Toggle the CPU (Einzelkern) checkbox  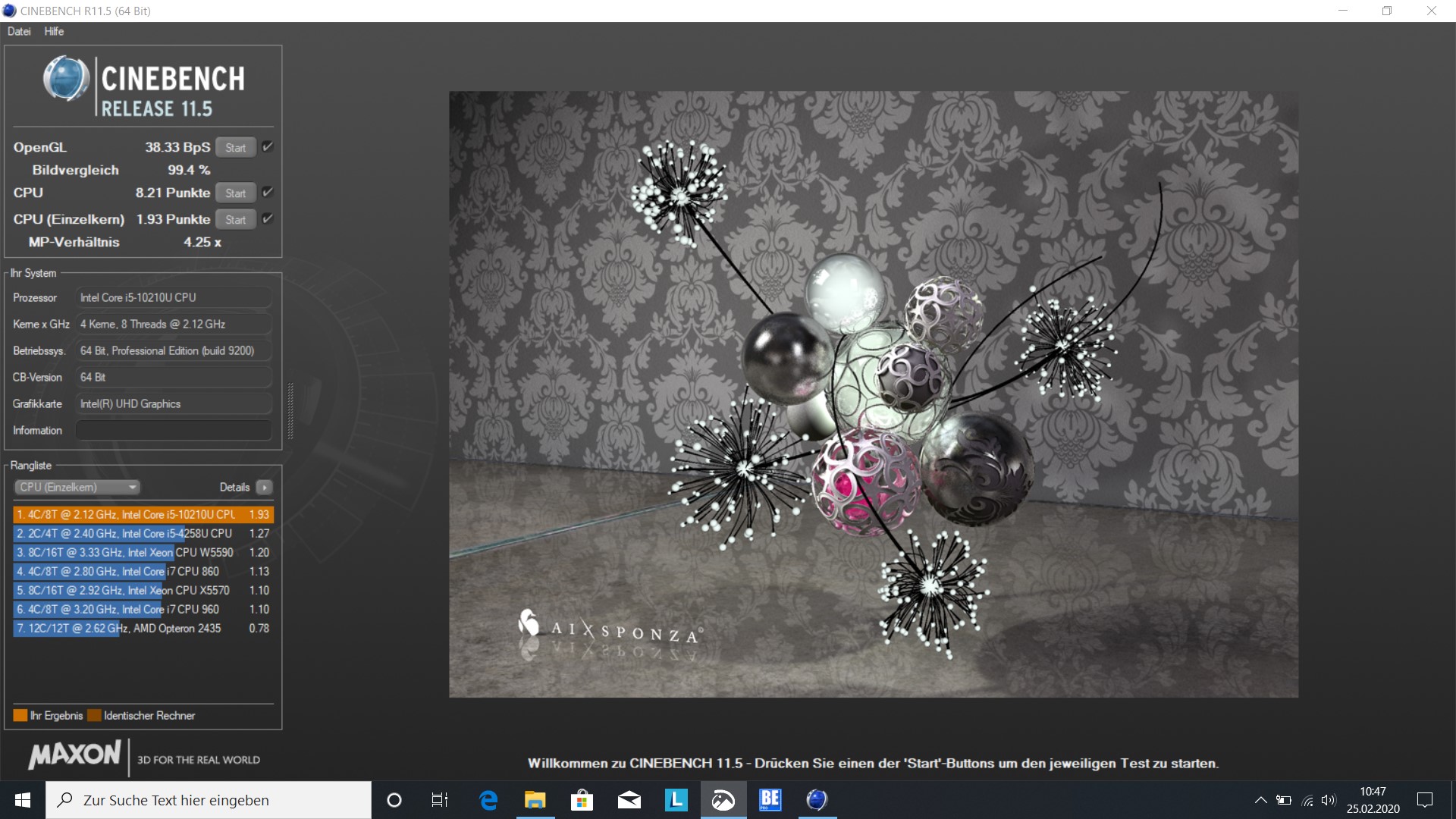[x=268, y=219]
